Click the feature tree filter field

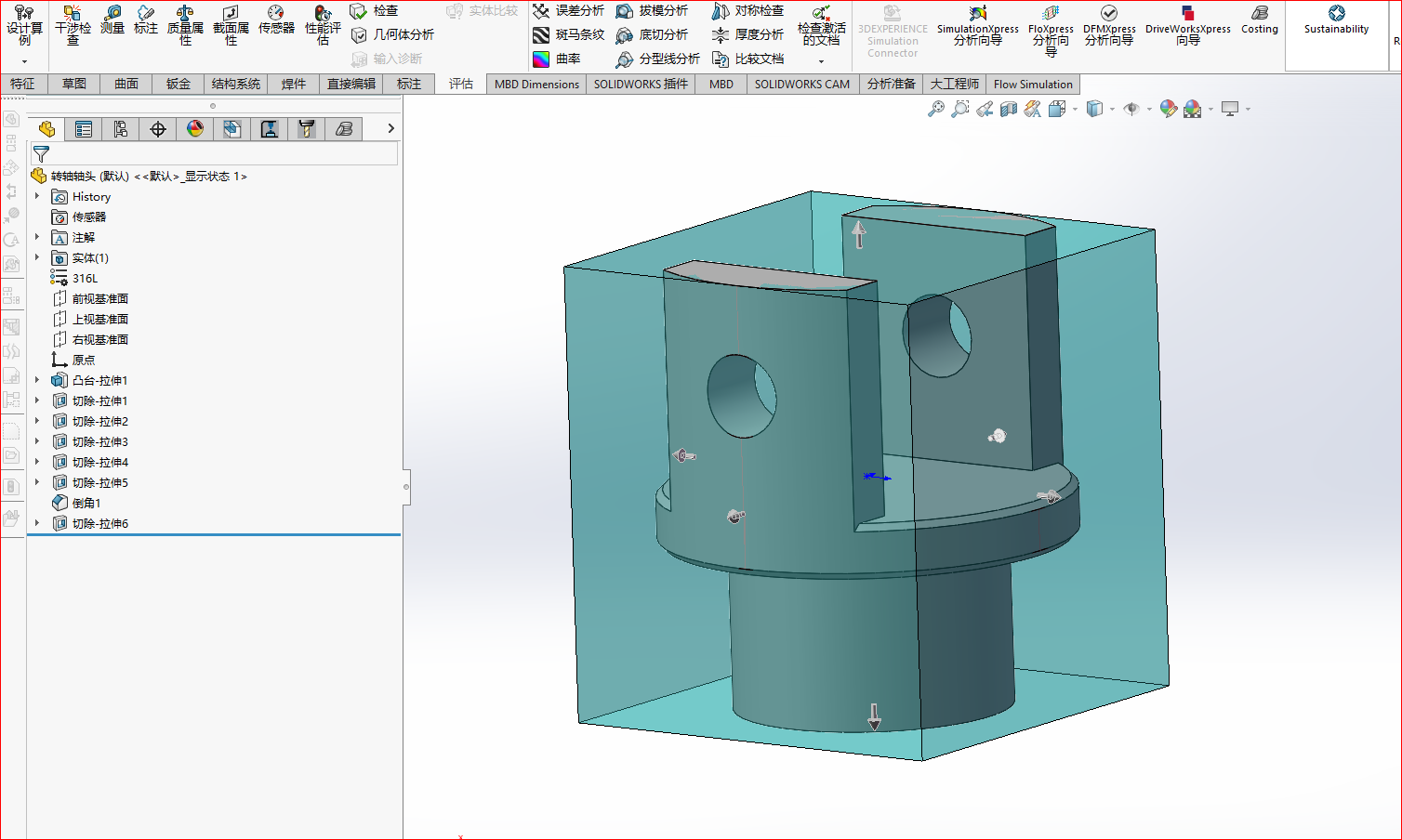click(x=215, y=154)
